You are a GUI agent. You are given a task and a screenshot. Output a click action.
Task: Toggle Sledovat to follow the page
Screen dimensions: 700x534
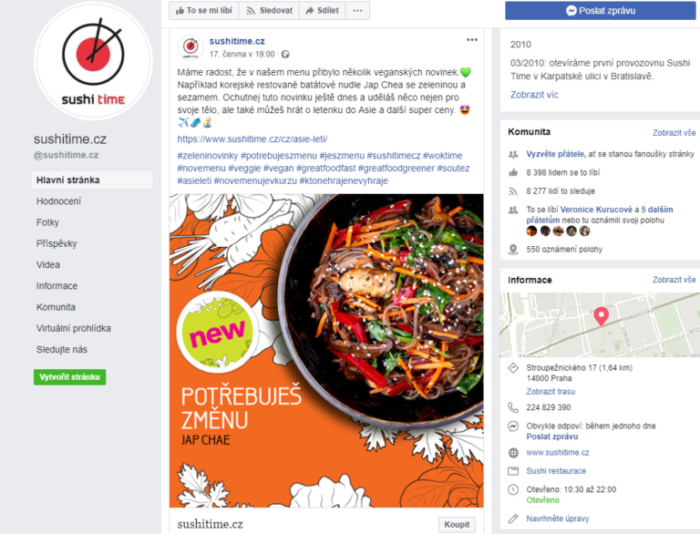point(269,10)
